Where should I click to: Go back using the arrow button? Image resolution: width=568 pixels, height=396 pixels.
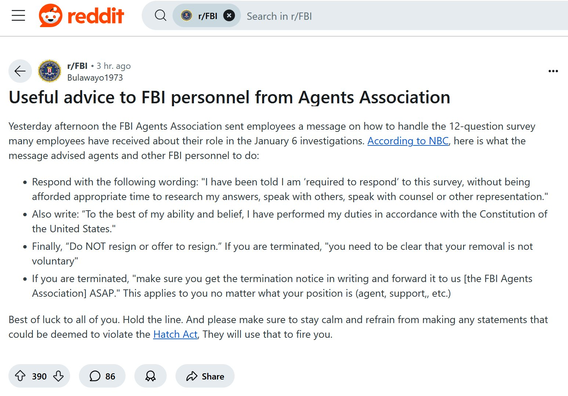20,71
